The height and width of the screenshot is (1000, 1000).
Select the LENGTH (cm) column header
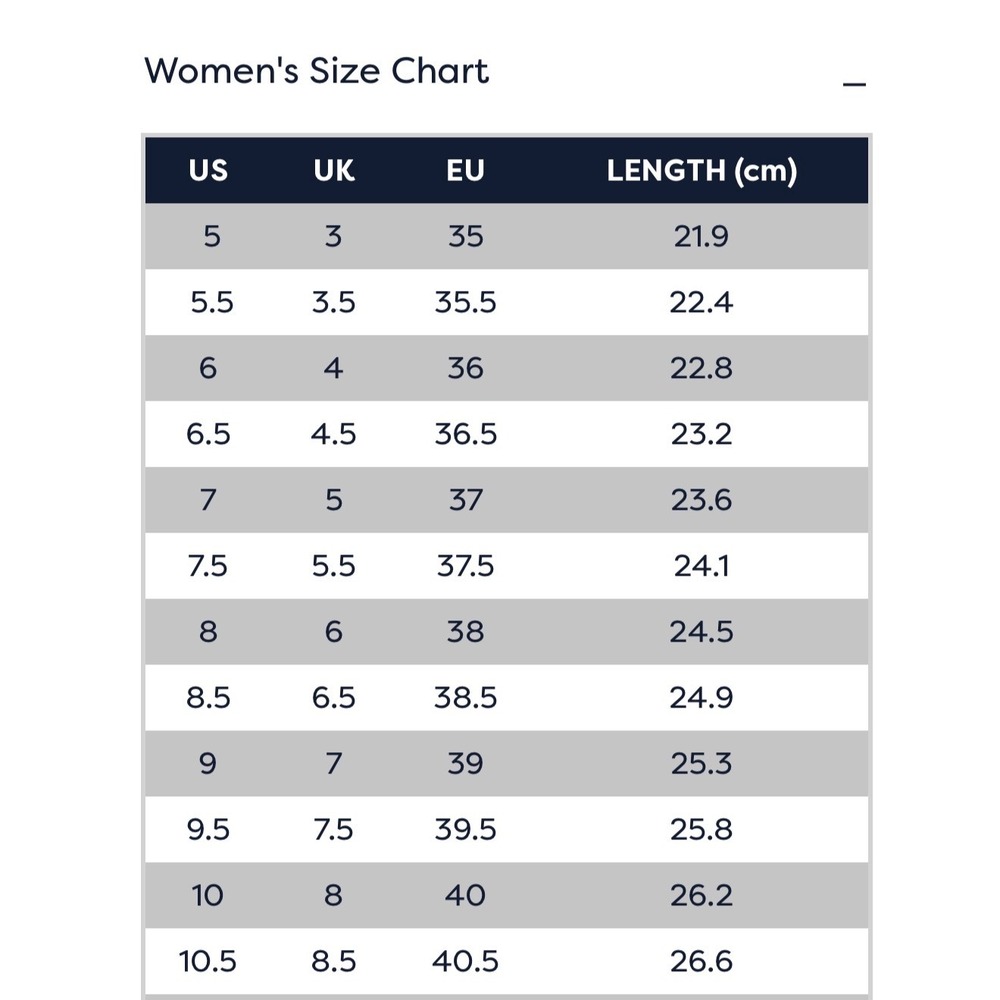click(x=702, y=171)
